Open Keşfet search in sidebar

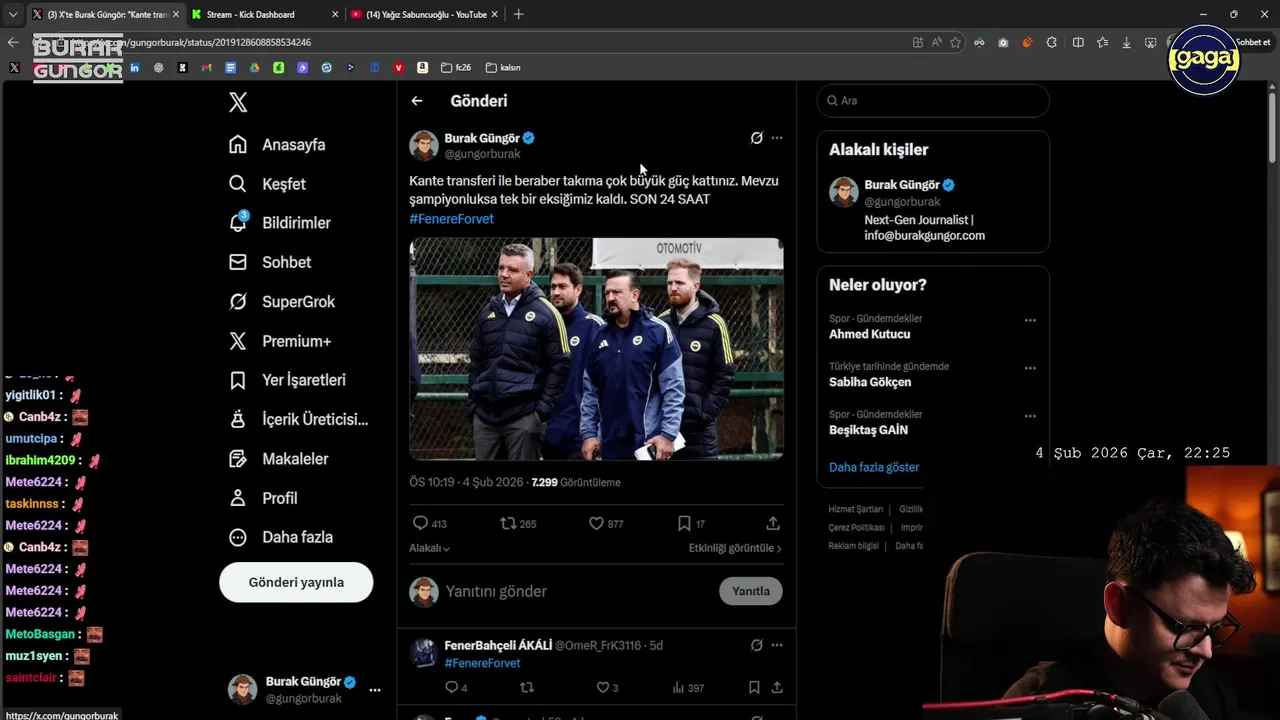pos(238,184)
